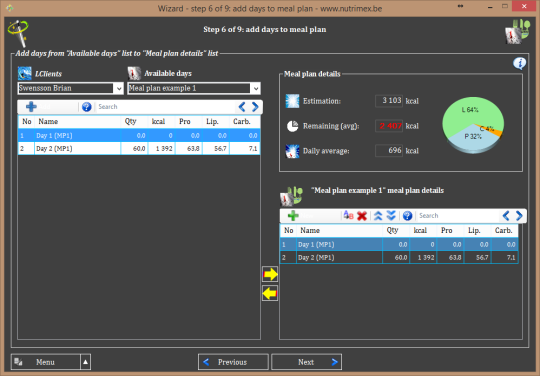
Task: Sort meal plan details list by kcal column
Action: (423, 231)
